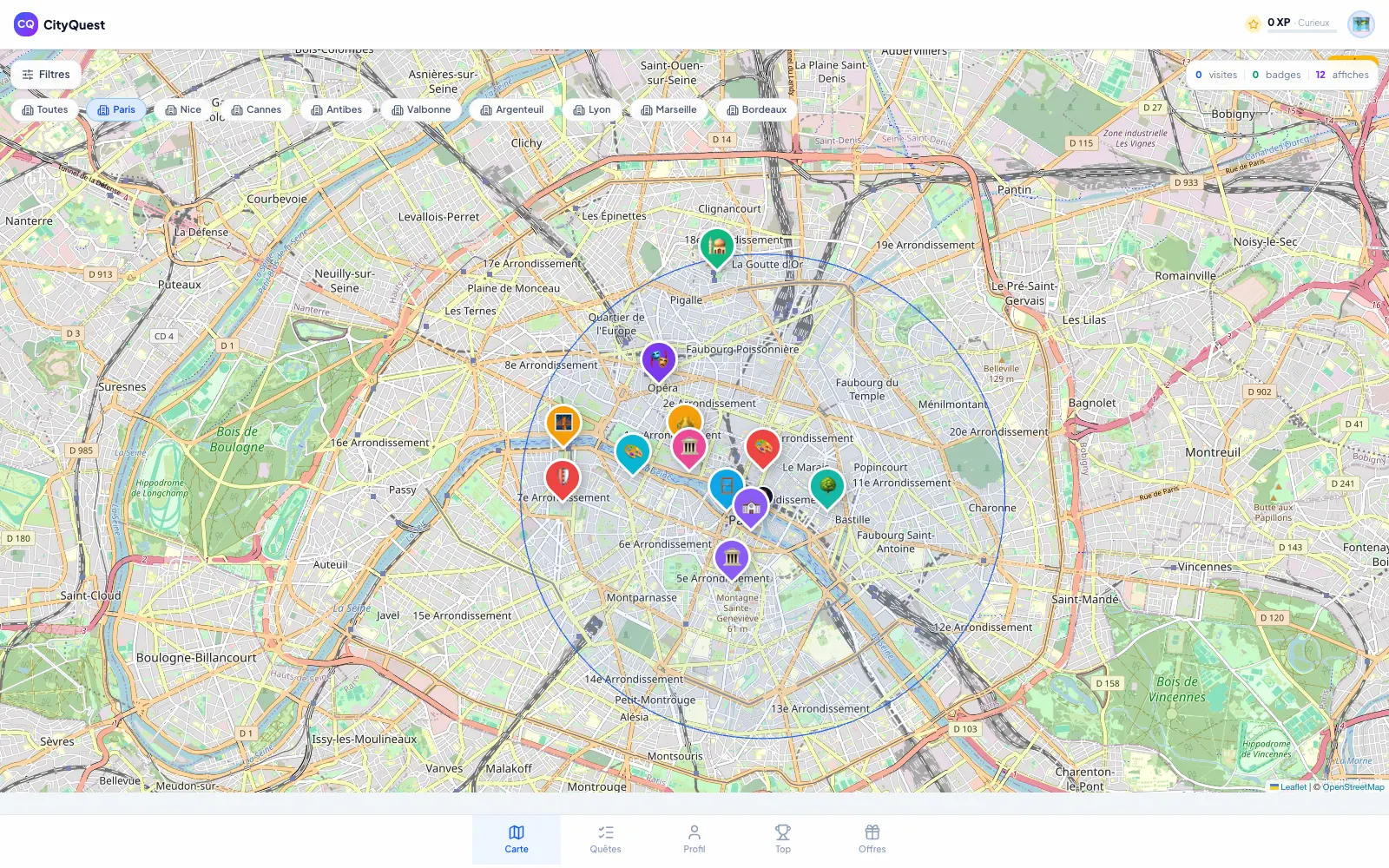Filter the map by Bordeaux

[x=757, y=110]
